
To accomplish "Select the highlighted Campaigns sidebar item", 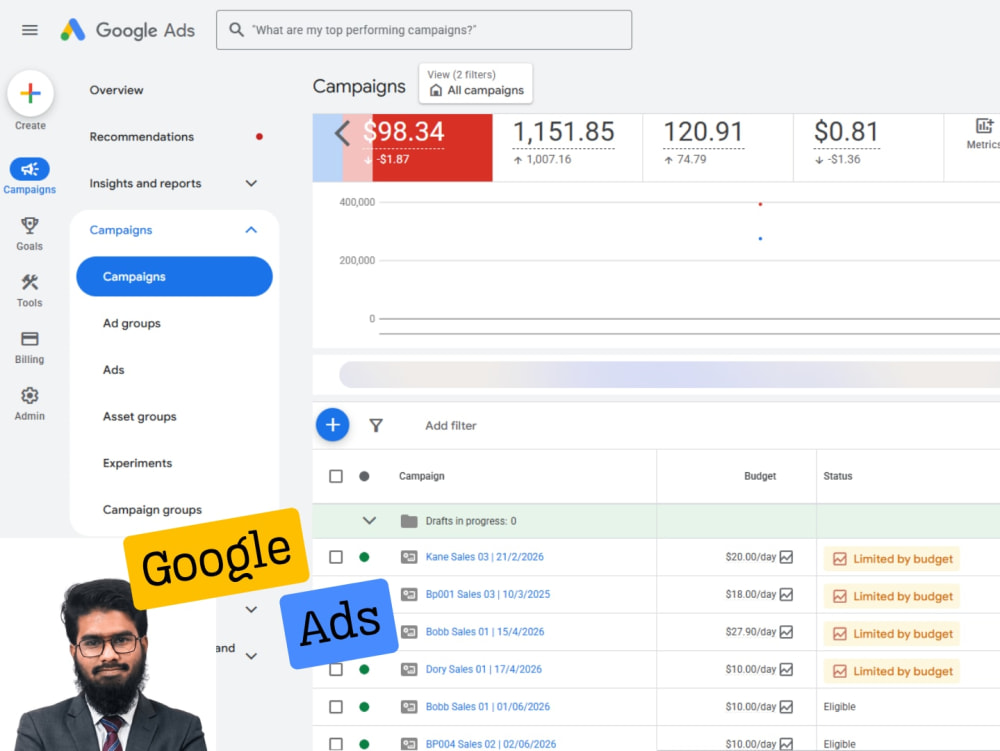I will click(174, 276).
